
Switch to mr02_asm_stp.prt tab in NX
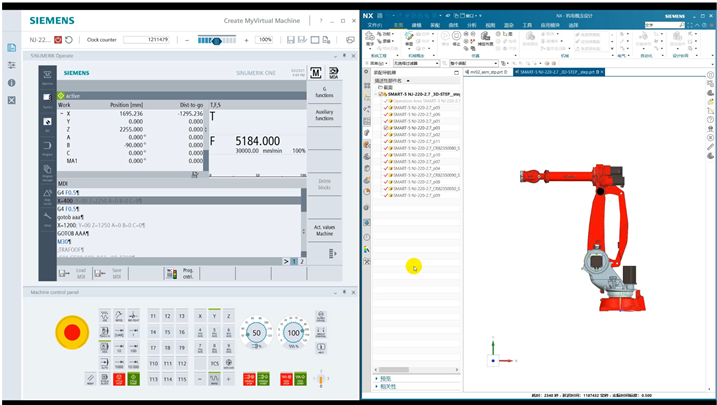click(x=488, y=72)
